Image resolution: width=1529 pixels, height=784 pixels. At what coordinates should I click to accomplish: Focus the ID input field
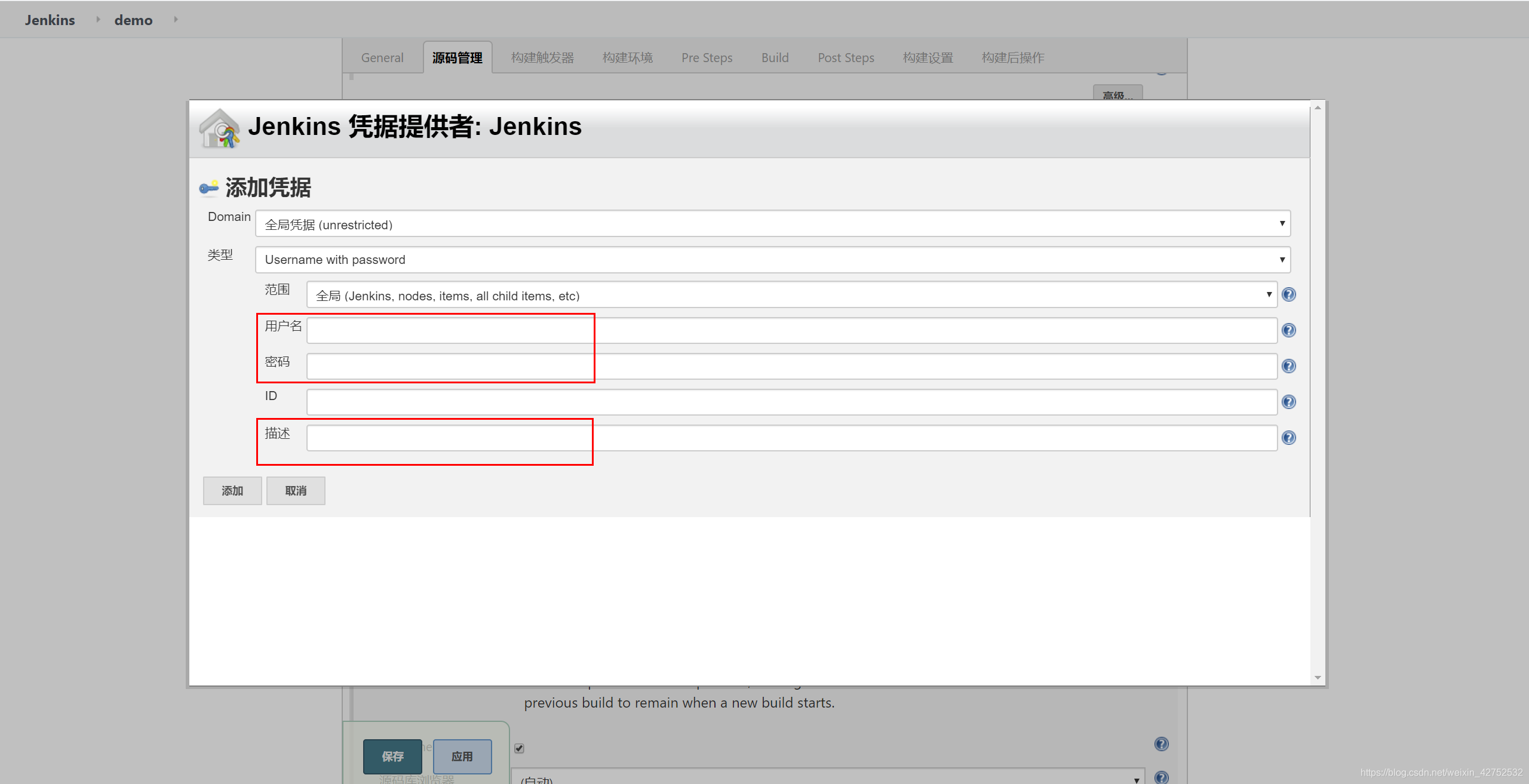792,402
